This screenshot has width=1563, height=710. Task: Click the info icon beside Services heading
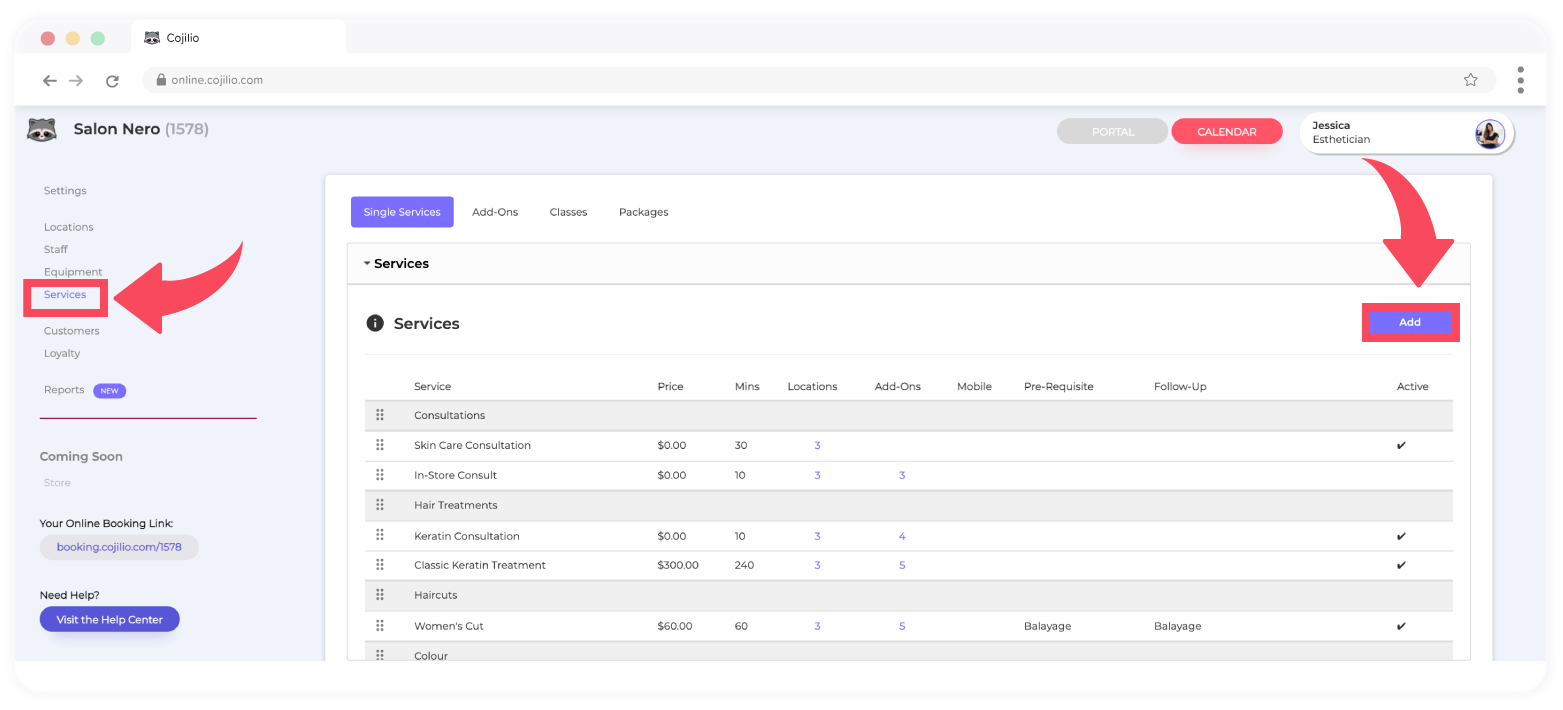click(375, 323)
